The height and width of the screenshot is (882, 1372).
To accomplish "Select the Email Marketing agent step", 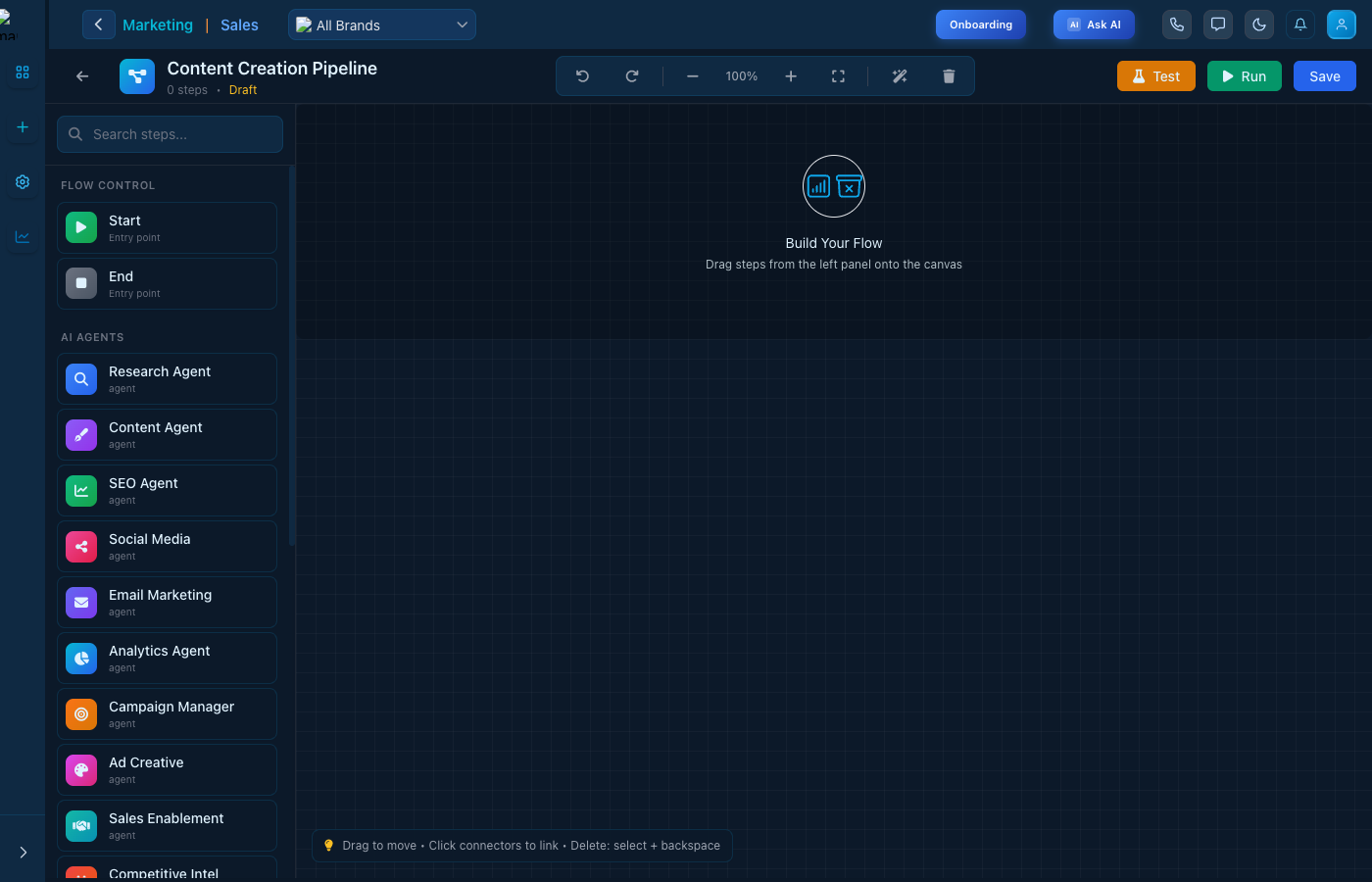I will click(x=167, y=602).
